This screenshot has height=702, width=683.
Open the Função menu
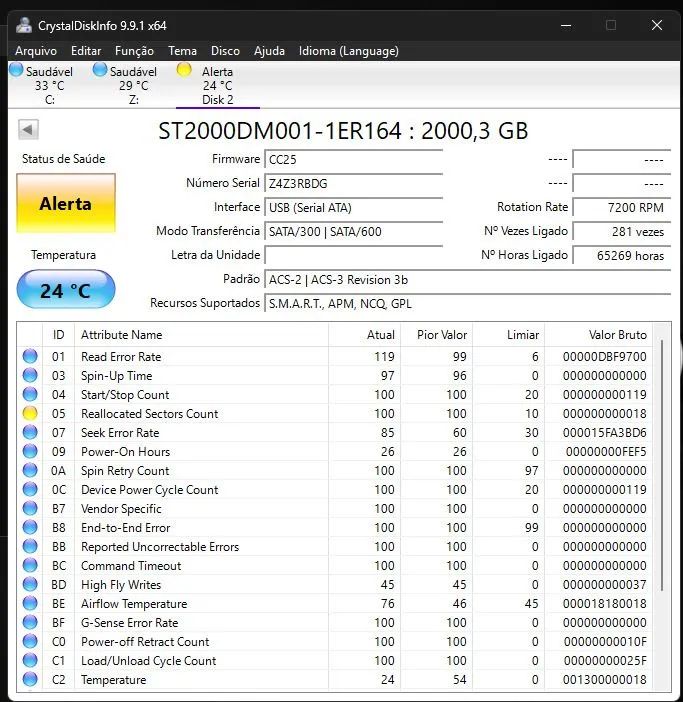(134, 51)
